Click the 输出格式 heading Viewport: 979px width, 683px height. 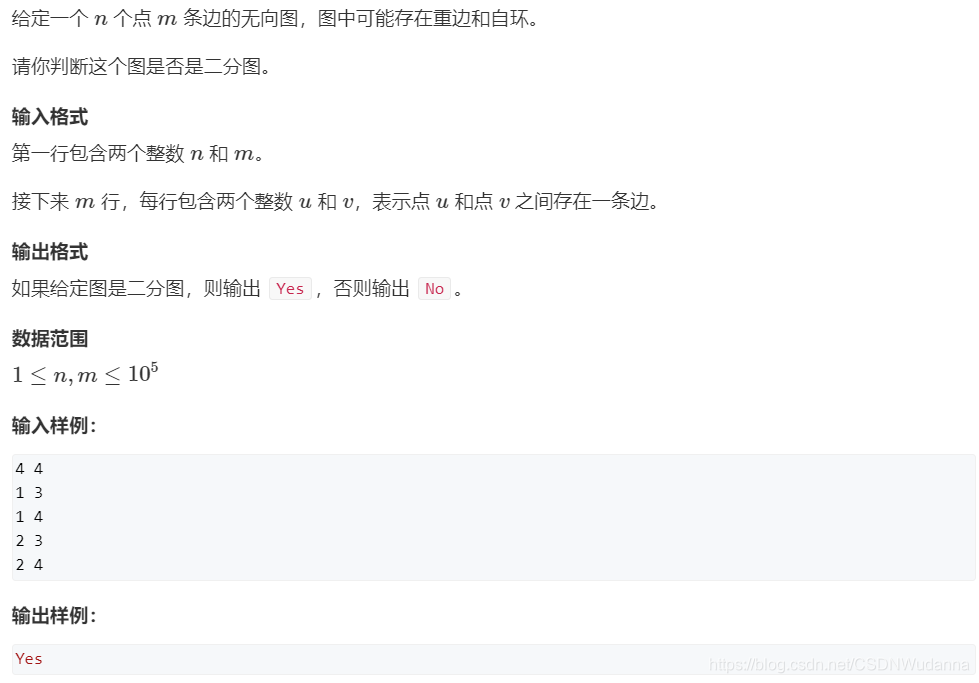pos(50,252)
